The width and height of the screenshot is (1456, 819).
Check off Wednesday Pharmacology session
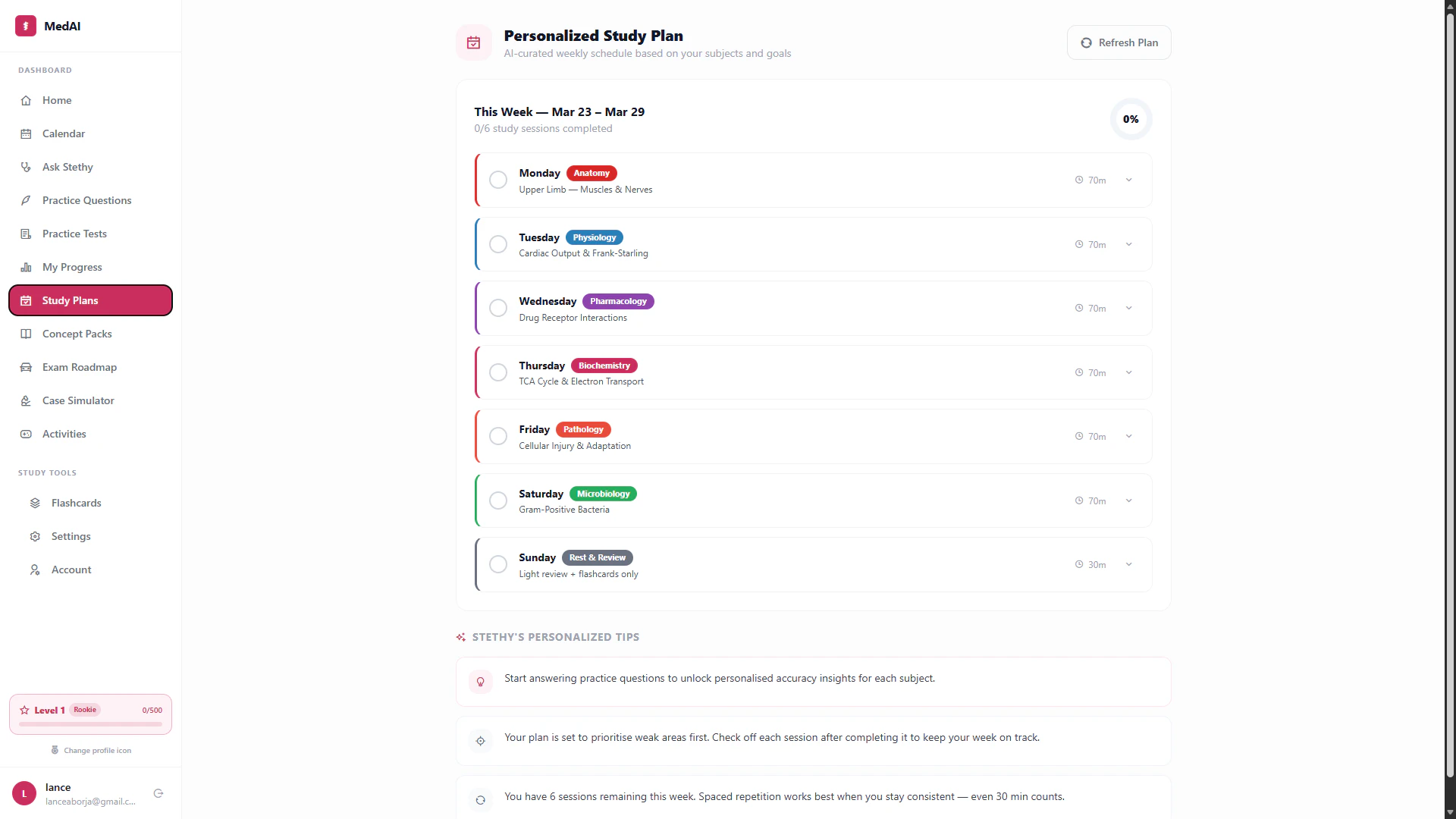(498, 308)
